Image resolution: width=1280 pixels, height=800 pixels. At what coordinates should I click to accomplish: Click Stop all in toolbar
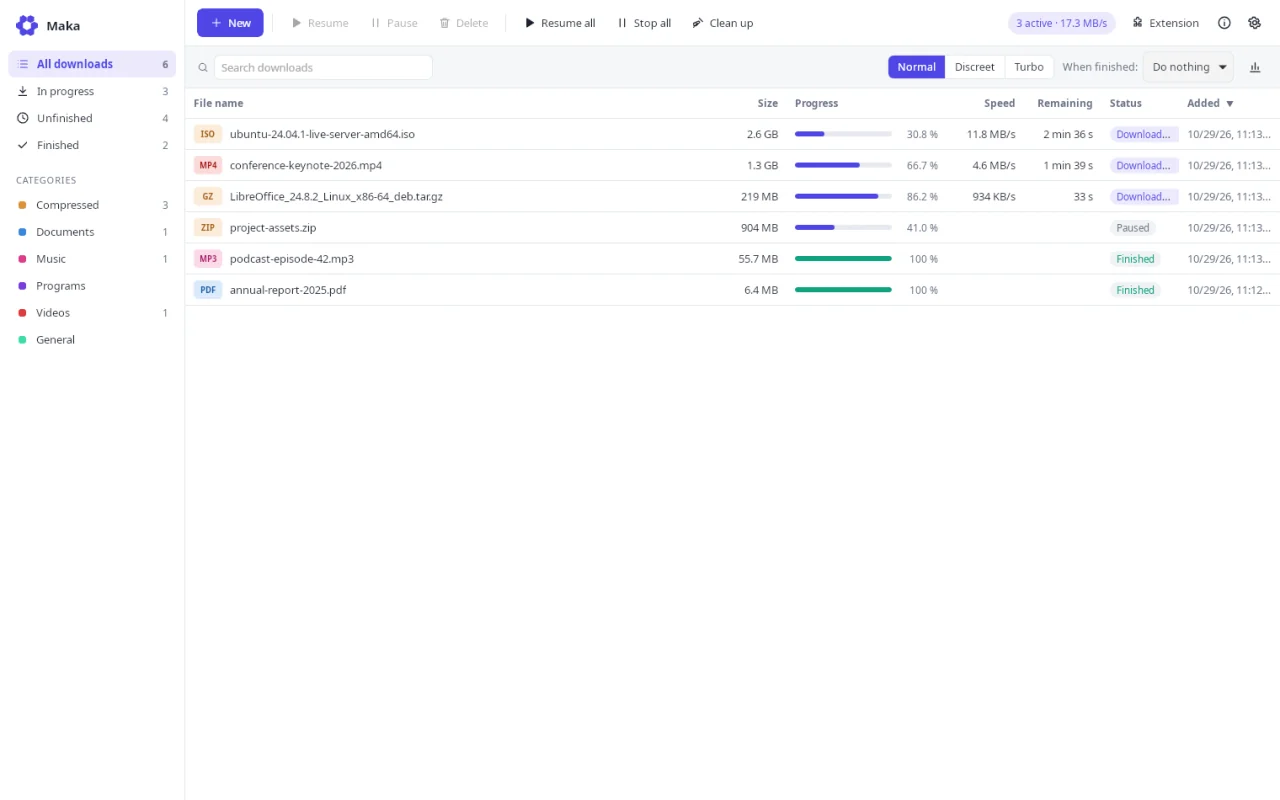[x=644, y=23]
